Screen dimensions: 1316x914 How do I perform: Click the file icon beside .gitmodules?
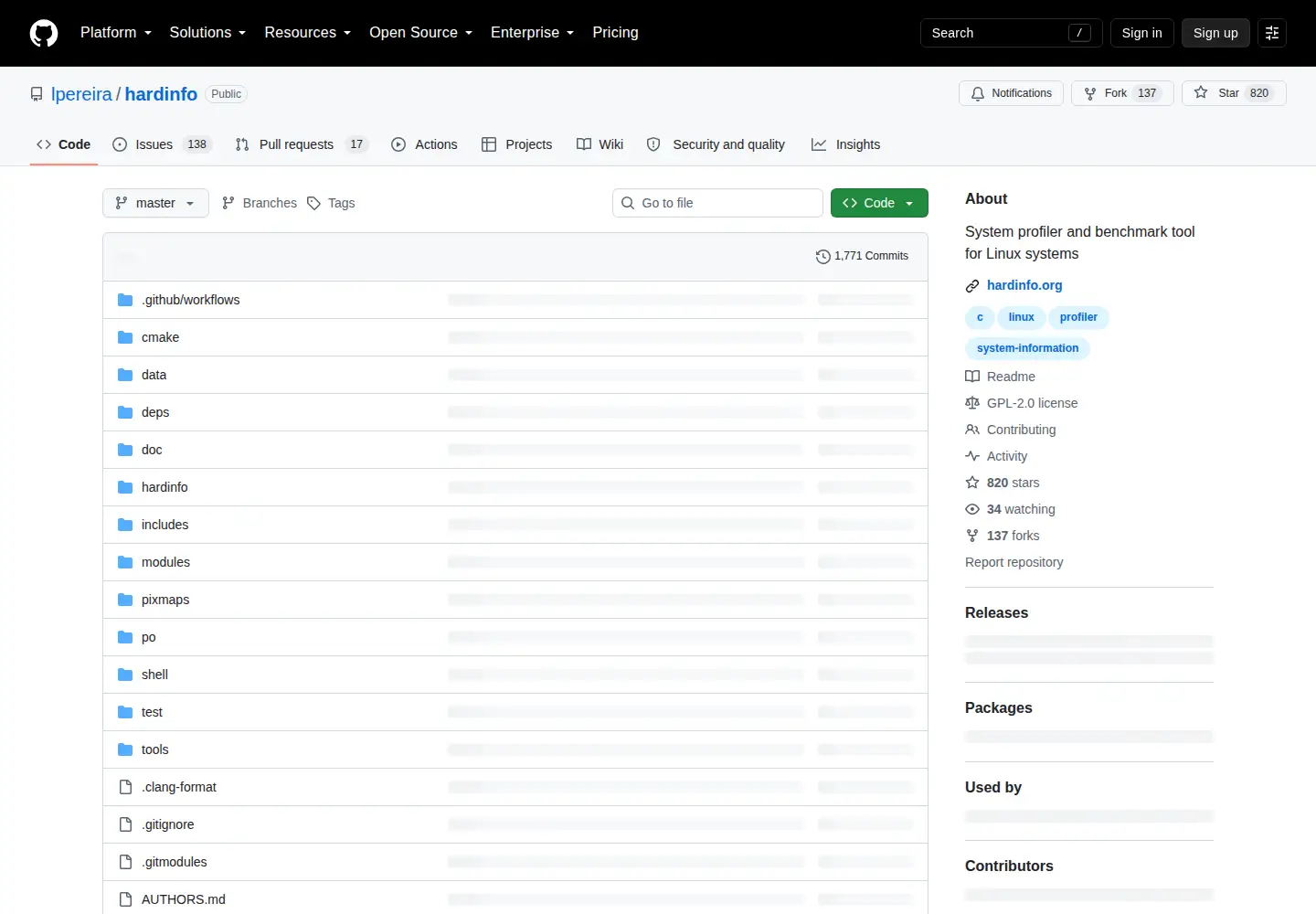click(x=125, y=862)
